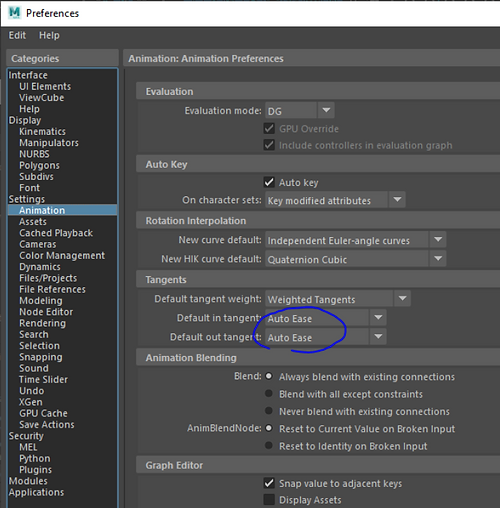Open the Evaluation mode dropdown

300,111
